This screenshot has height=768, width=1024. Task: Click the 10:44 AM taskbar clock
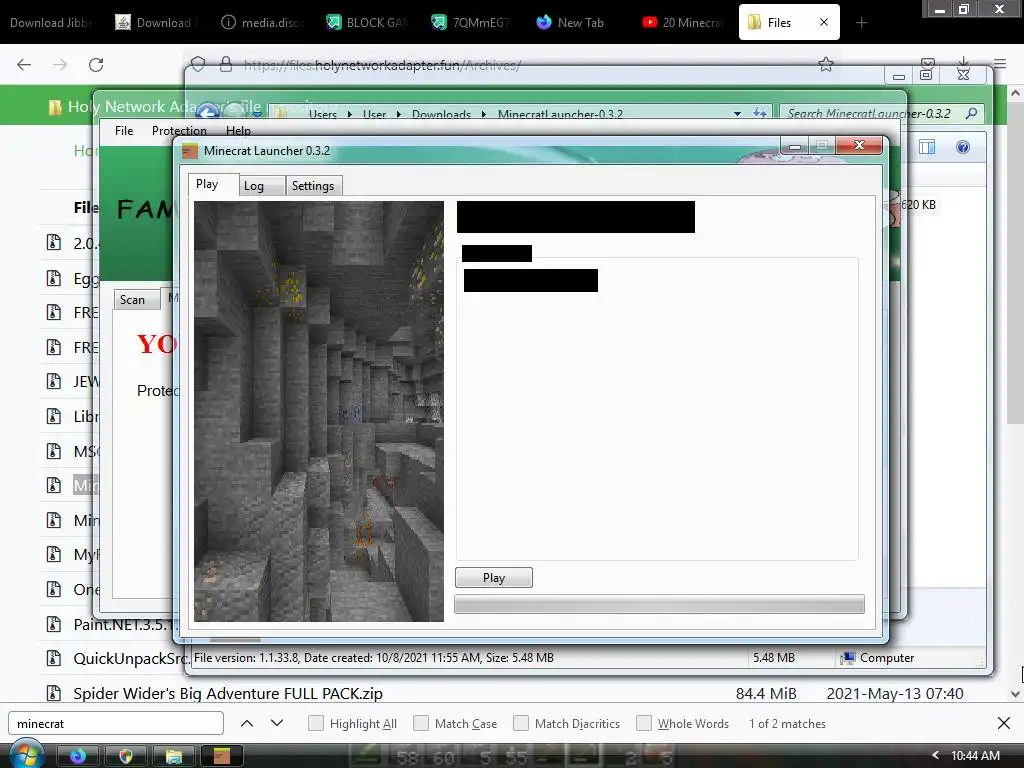click(x=975, y=756)
